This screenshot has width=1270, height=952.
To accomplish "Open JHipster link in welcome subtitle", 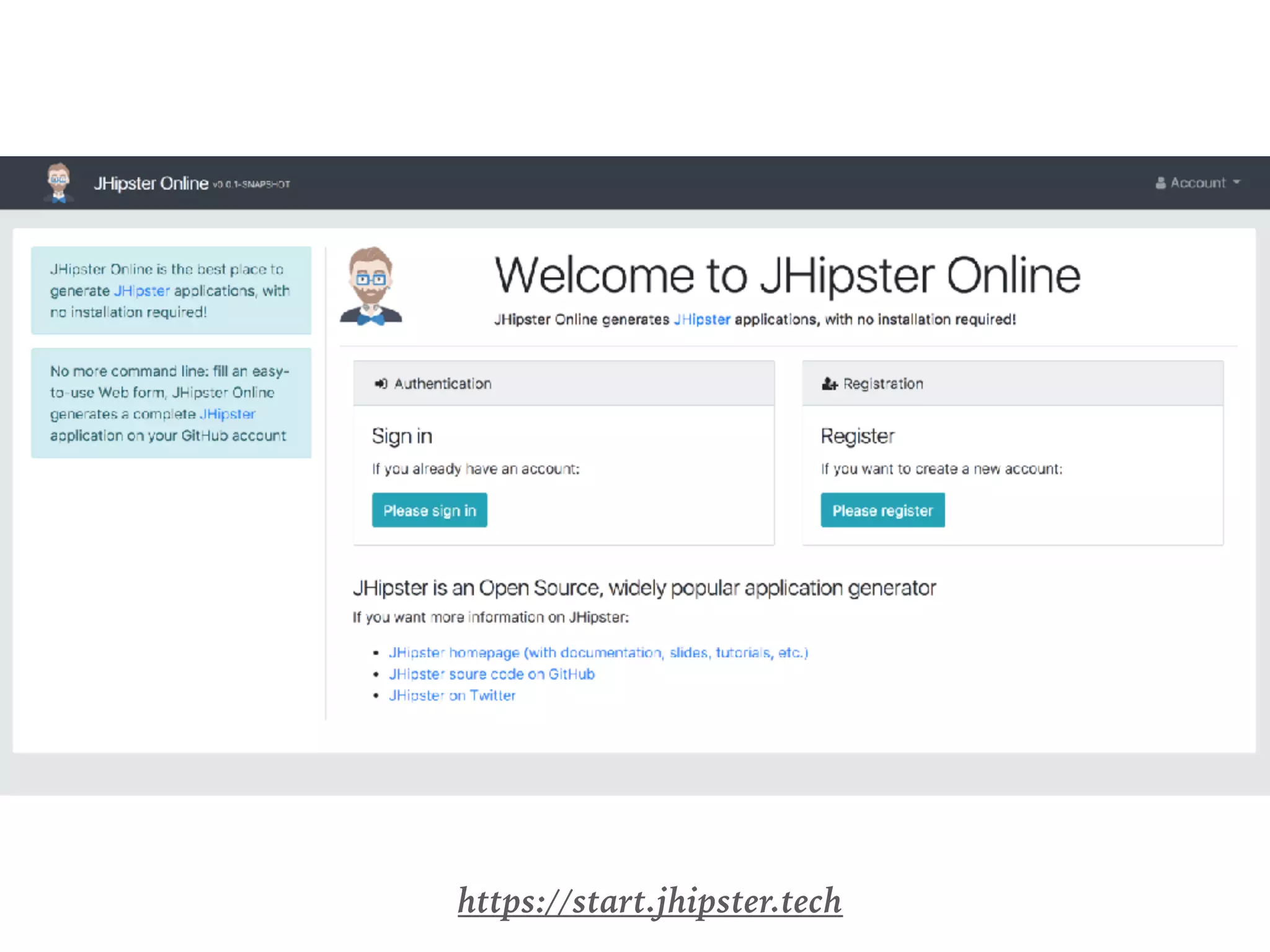I will pos(702,319).
